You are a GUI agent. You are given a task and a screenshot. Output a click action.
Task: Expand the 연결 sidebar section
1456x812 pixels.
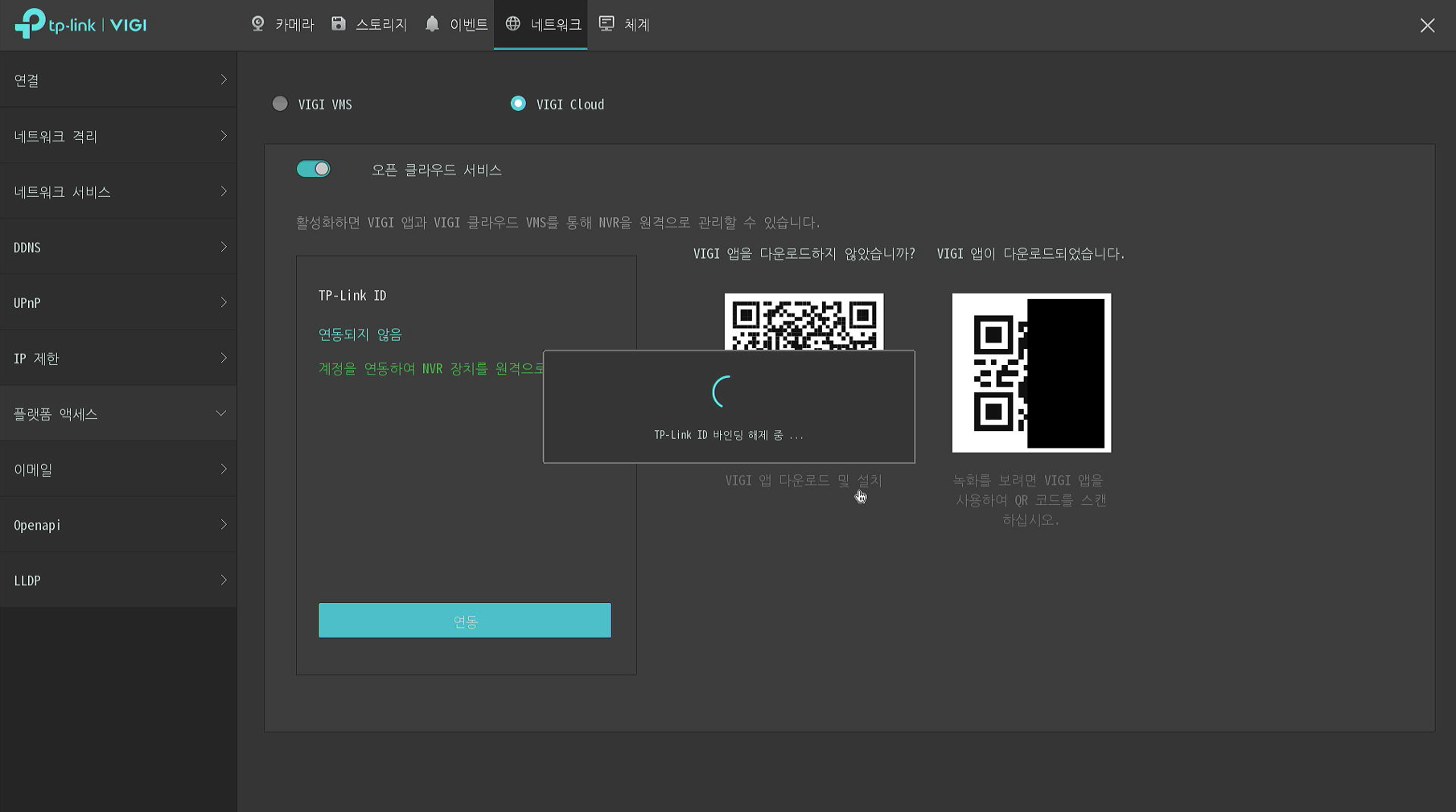point(118,80)
